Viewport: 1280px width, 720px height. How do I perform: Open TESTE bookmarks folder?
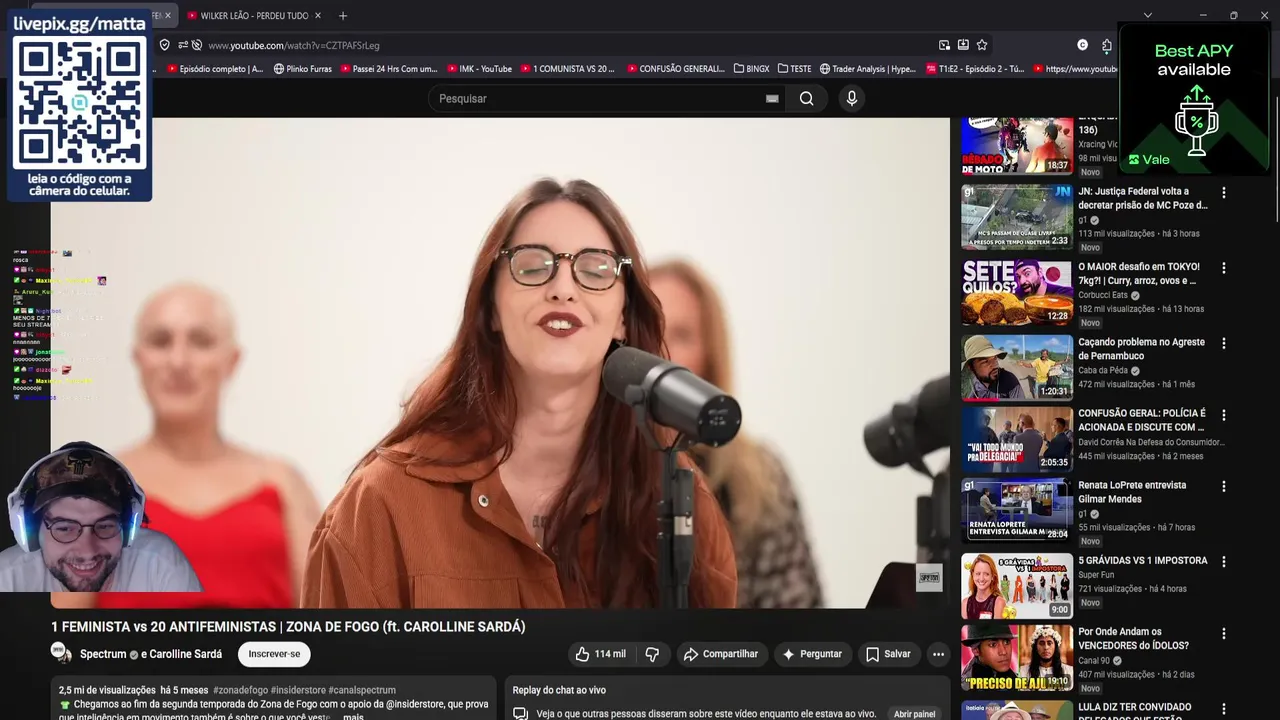[794, 69]
